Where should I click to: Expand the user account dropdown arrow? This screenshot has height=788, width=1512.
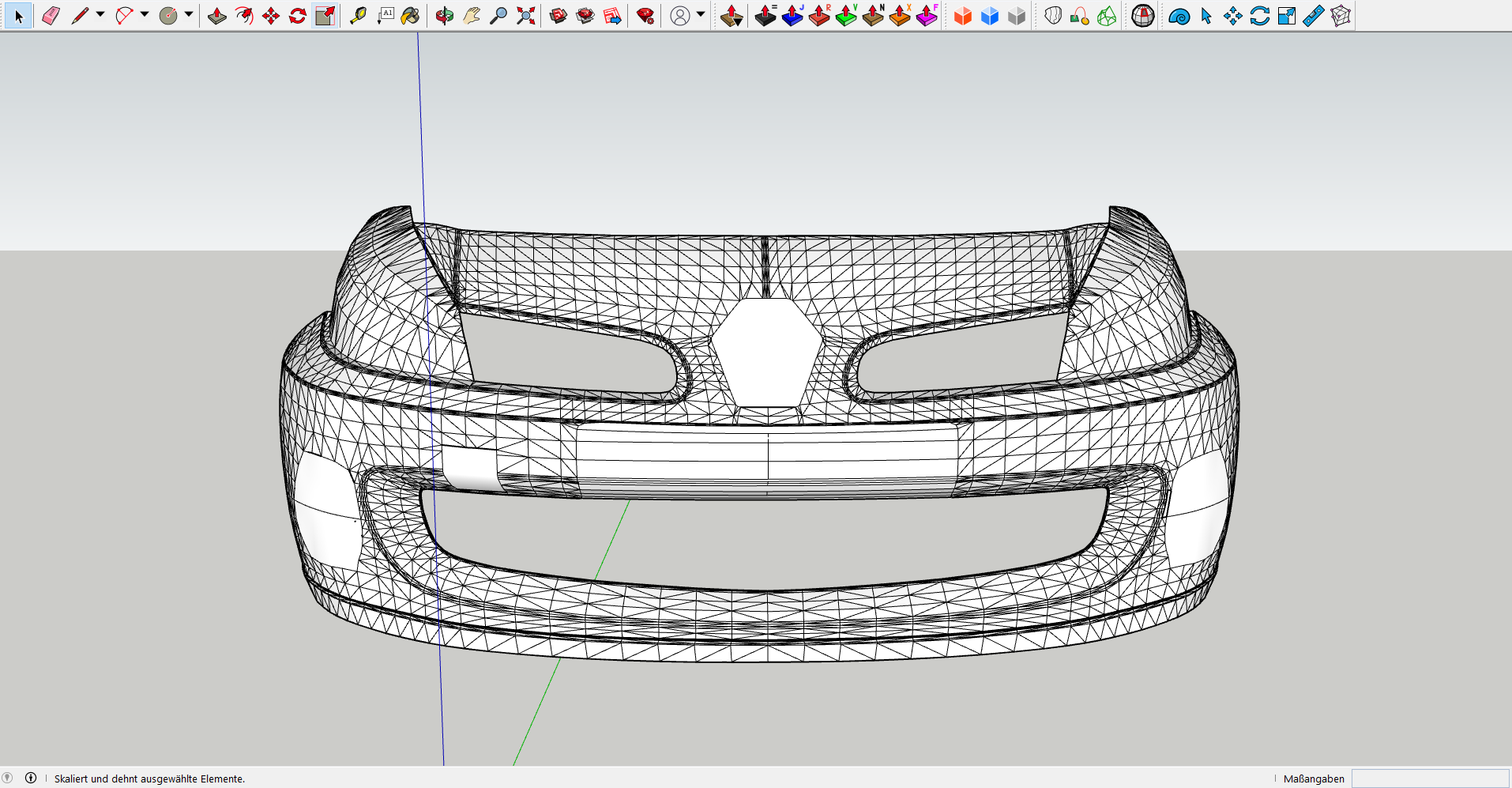click(701, 14)
